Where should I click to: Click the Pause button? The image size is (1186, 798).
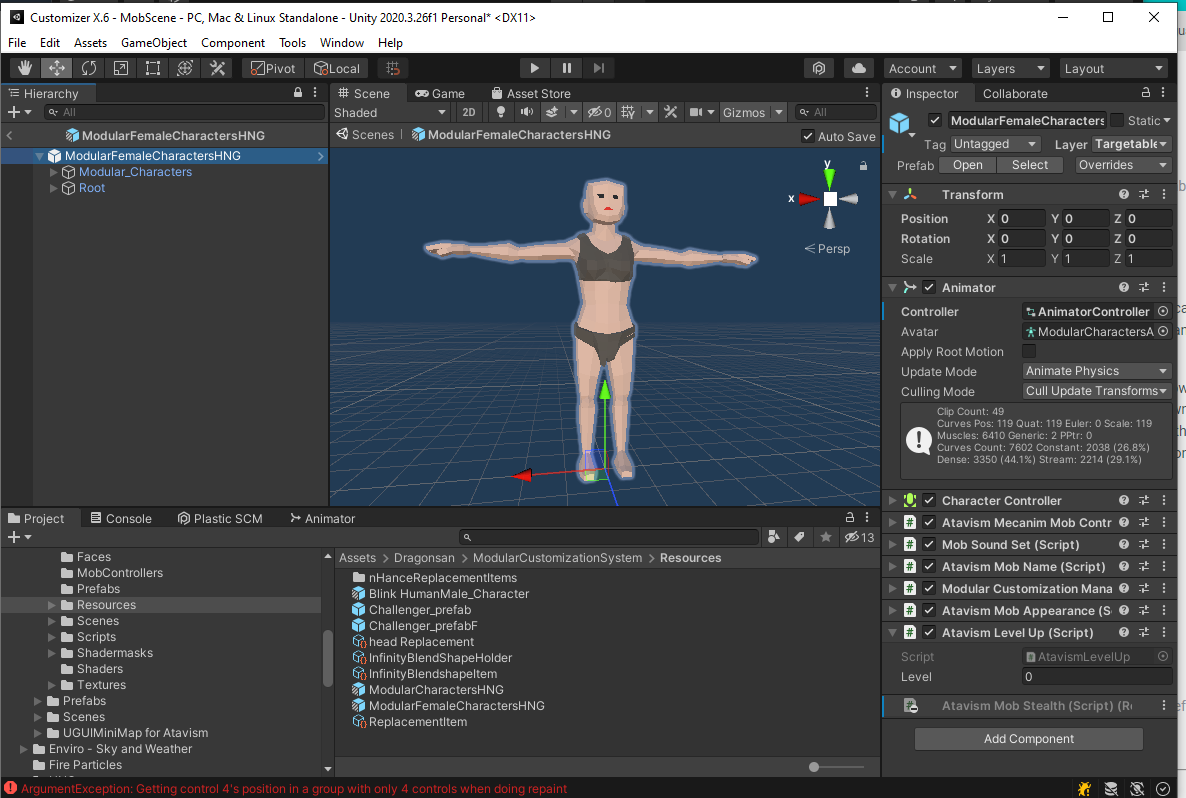(x=567, y=68)
